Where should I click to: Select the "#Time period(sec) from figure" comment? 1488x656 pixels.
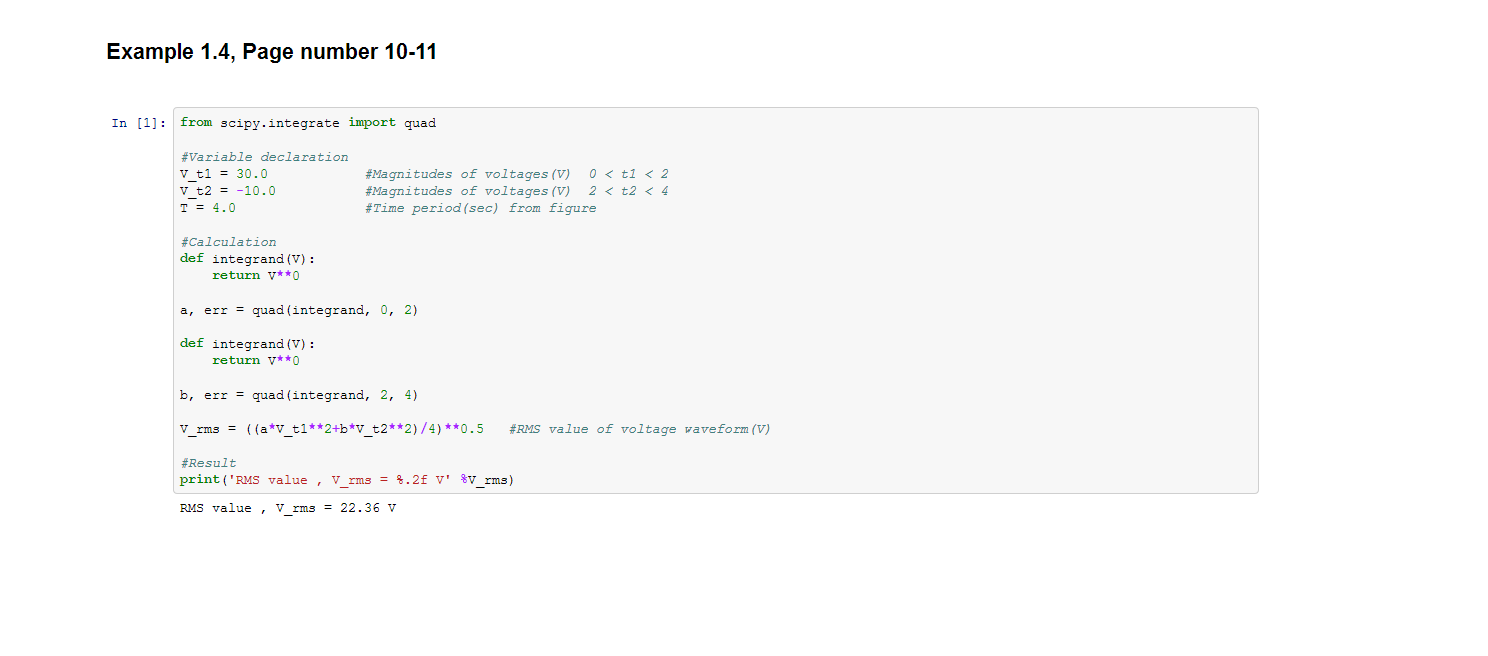(480, 208)
